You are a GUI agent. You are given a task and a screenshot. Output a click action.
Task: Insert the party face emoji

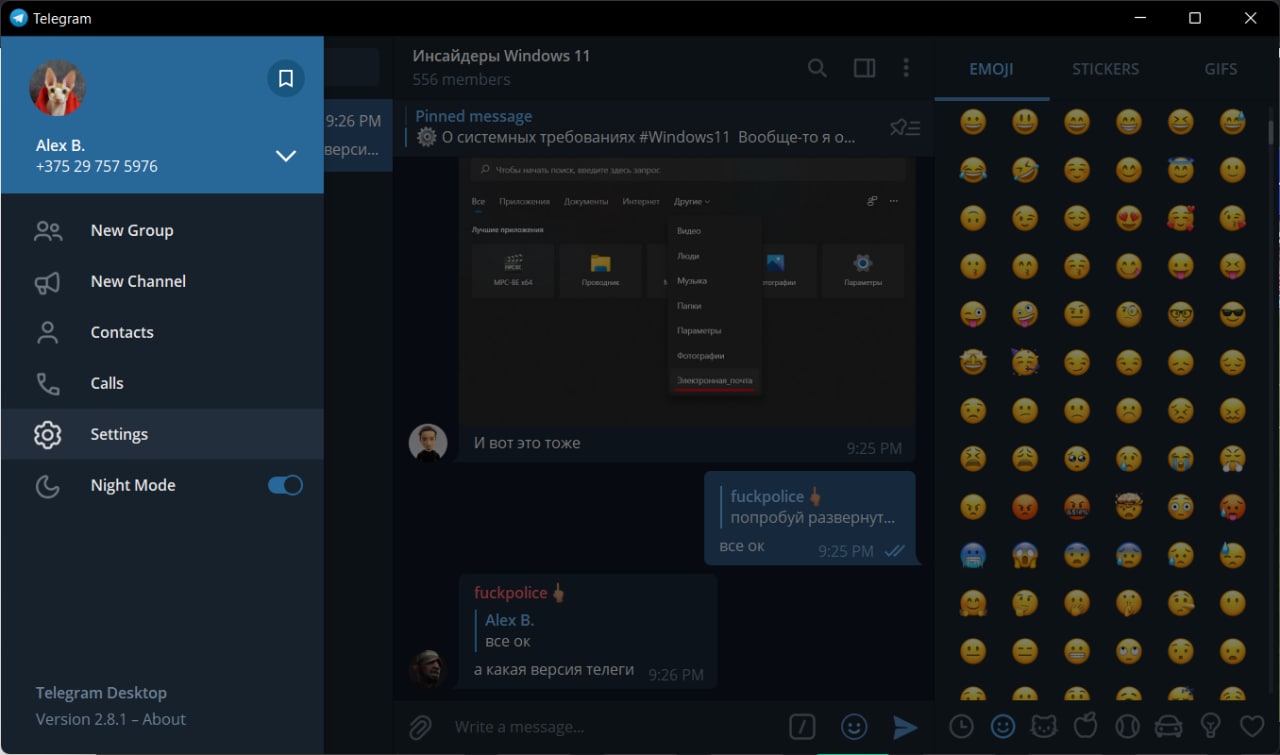[x=1025, y=362]
